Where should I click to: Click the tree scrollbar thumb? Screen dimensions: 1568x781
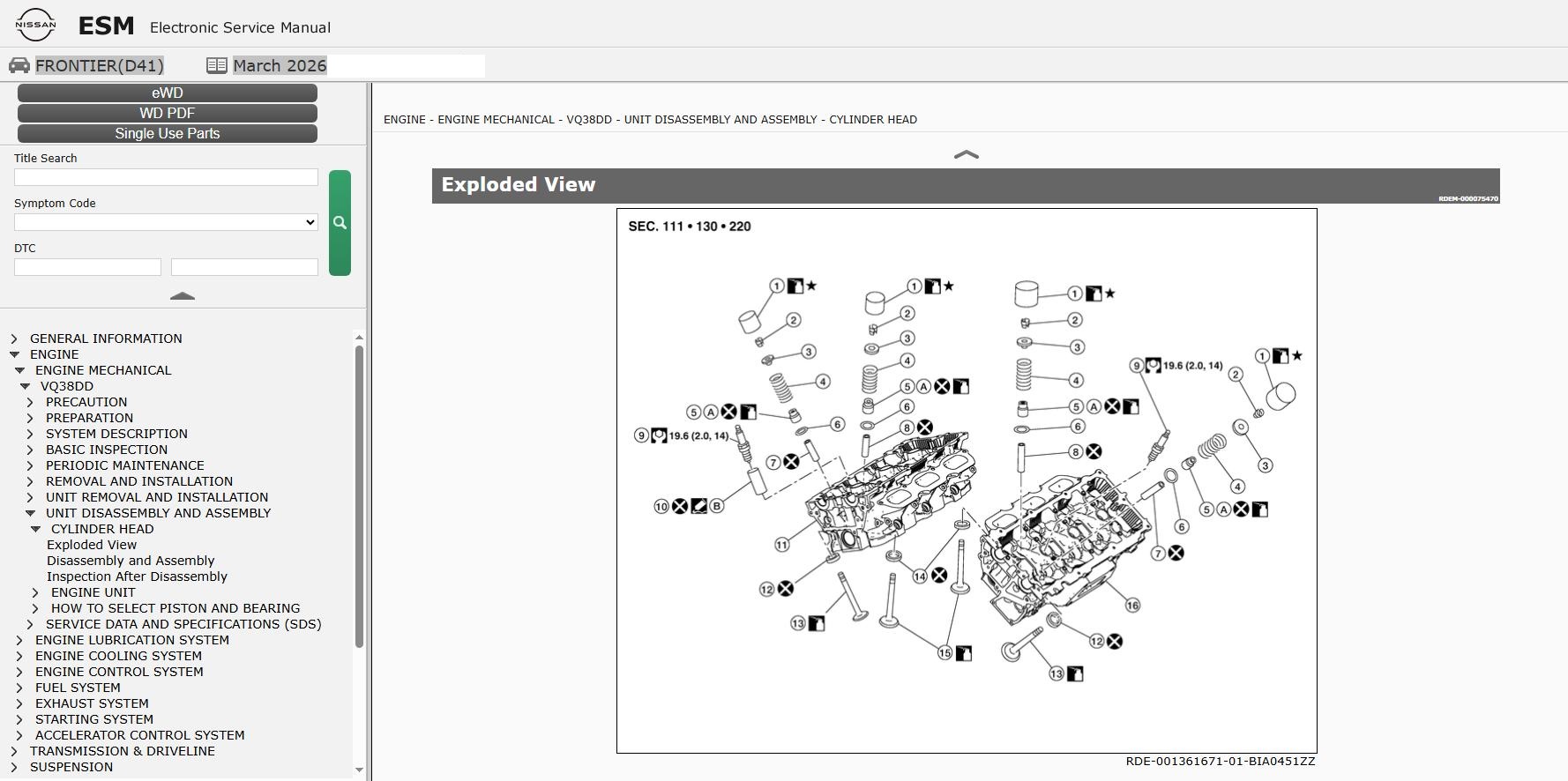pyautogui.click(x=359, y=496)
